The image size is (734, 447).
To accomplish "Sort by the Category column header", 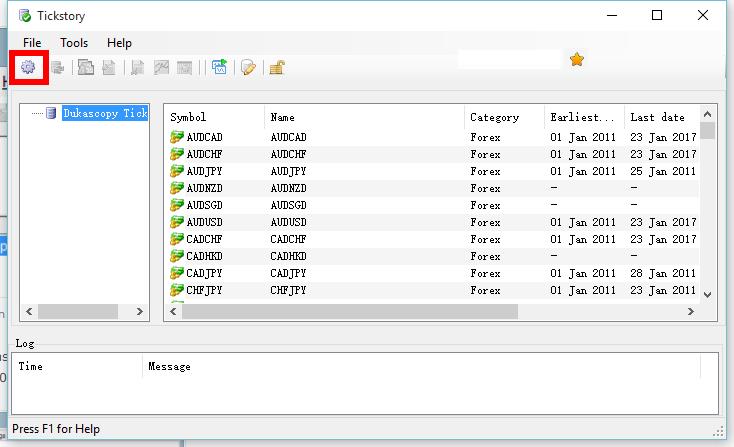I will 504,117.
